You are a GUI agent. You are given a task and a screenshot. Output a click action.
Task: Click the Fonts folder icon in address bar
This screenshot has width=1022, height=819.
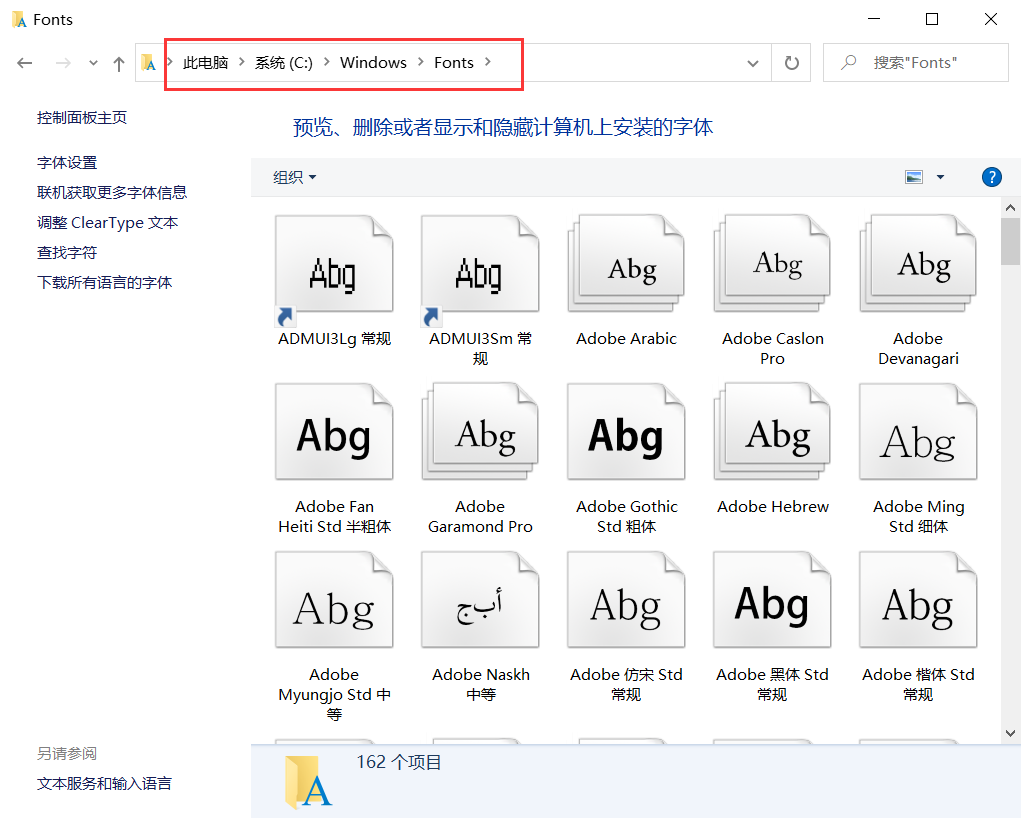[x=148, y=62]
